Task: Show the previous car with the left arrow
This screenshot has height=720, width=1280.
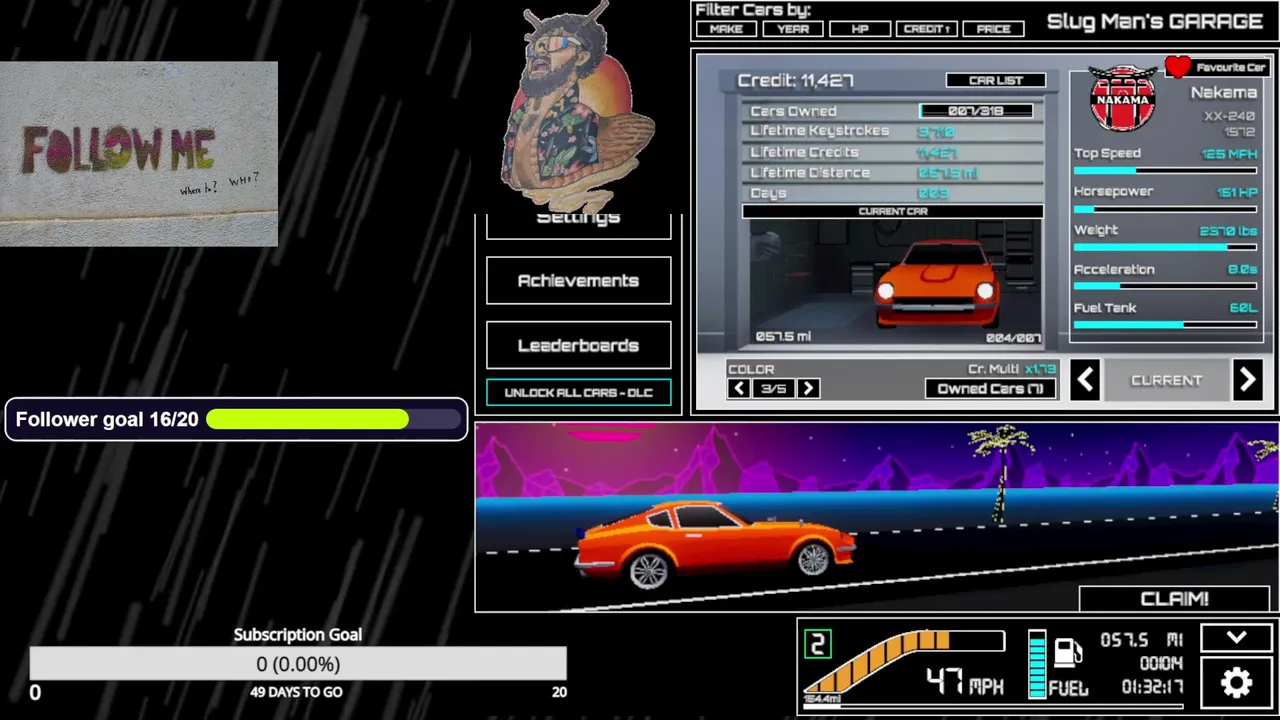Action: (1086, 380)
